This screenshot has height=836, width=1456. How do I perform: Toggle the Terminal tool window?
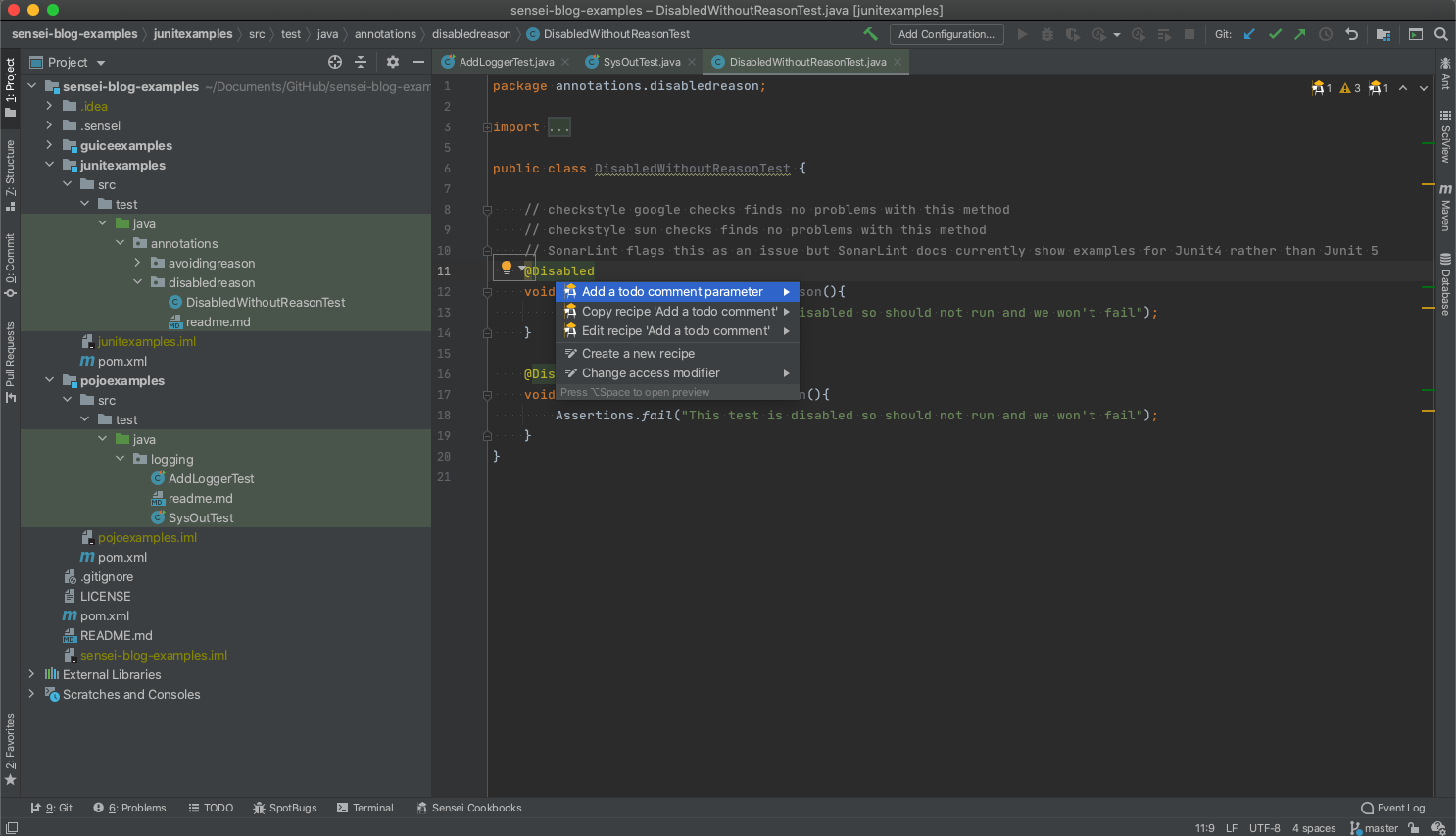point(364,808)
